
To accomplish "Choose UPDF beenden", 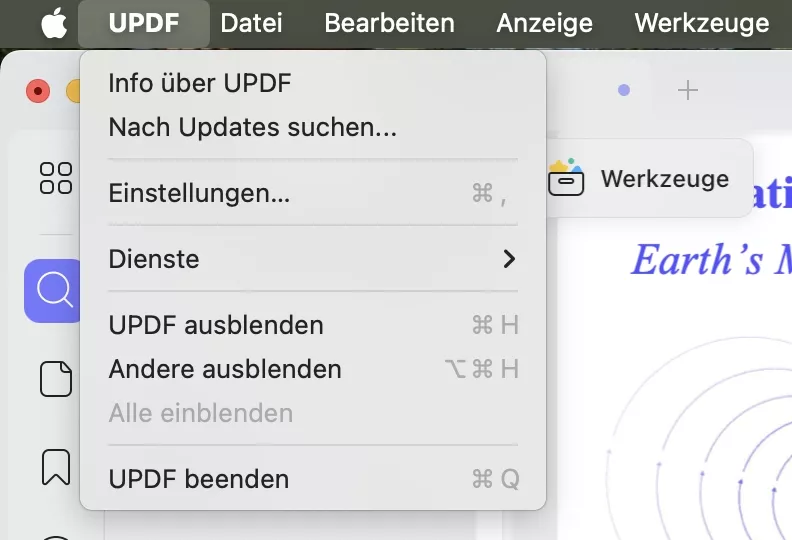I will click(313, 479).
